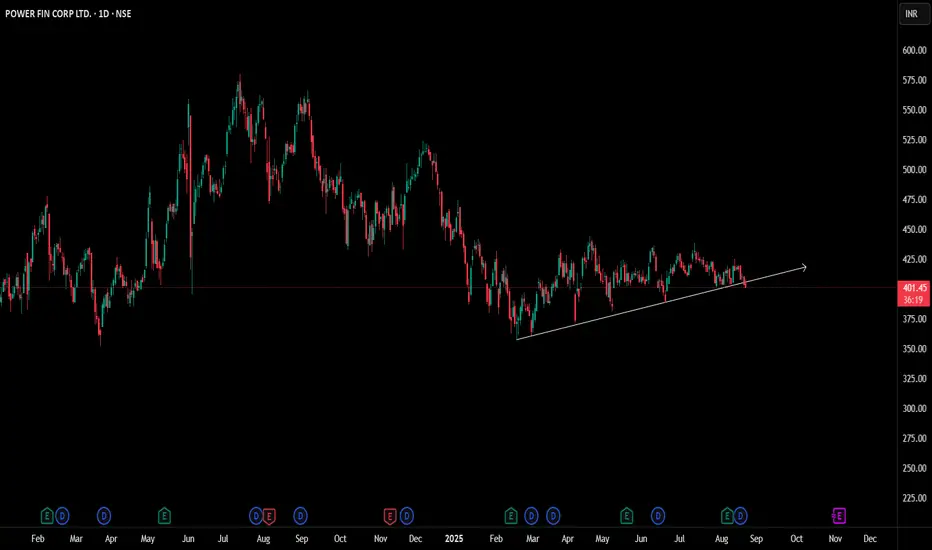The image size is (932, 550).
Task: Open the purple upcoming earnings marker above Nov 2025
Action: click(x=839, y=516)
